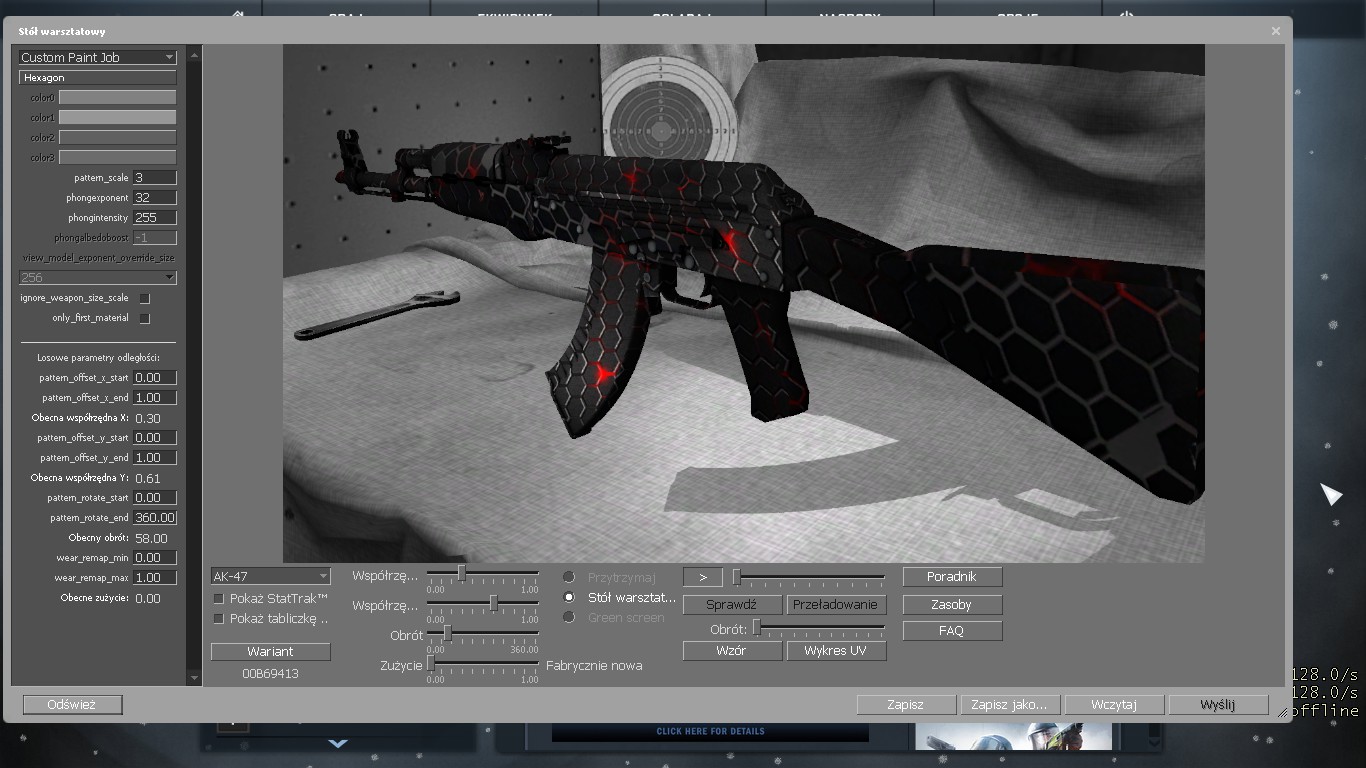Open the AK-47 weapon dropdown

coord(270,576)
